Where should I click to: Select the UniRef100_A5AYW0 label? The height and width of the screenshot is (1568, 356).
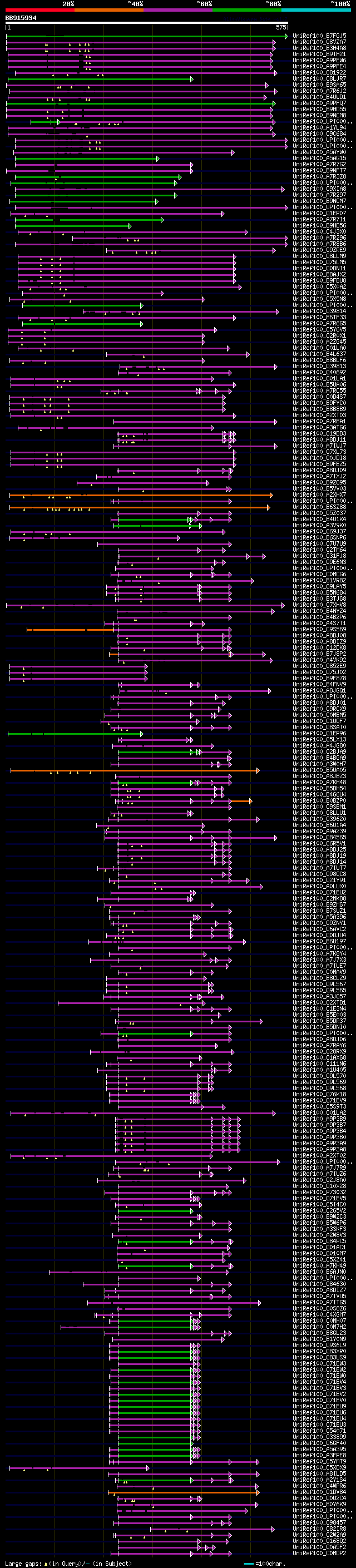coord(319,152)
